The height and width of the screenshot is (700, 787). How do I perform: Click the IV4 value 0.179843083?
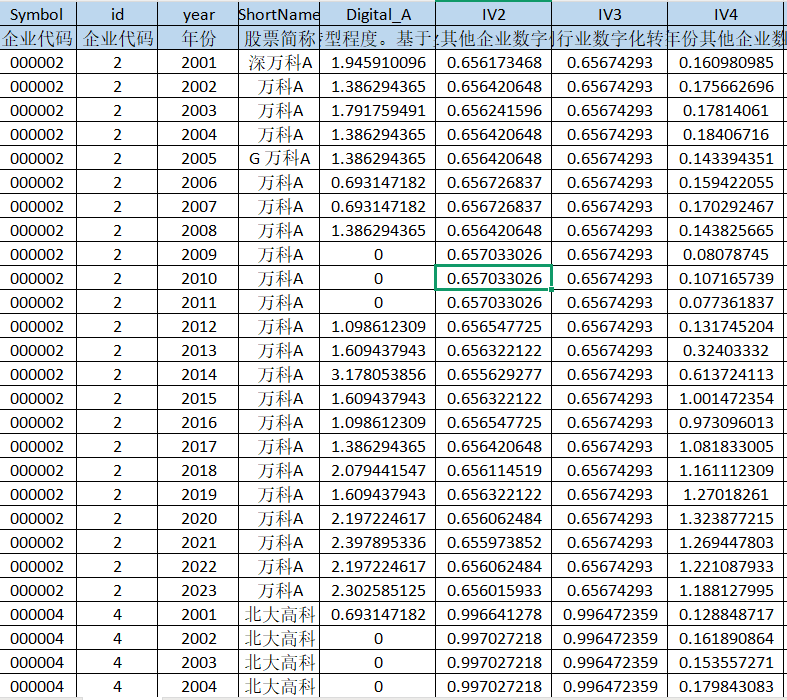pyautogui.click(x=726, y=686)
